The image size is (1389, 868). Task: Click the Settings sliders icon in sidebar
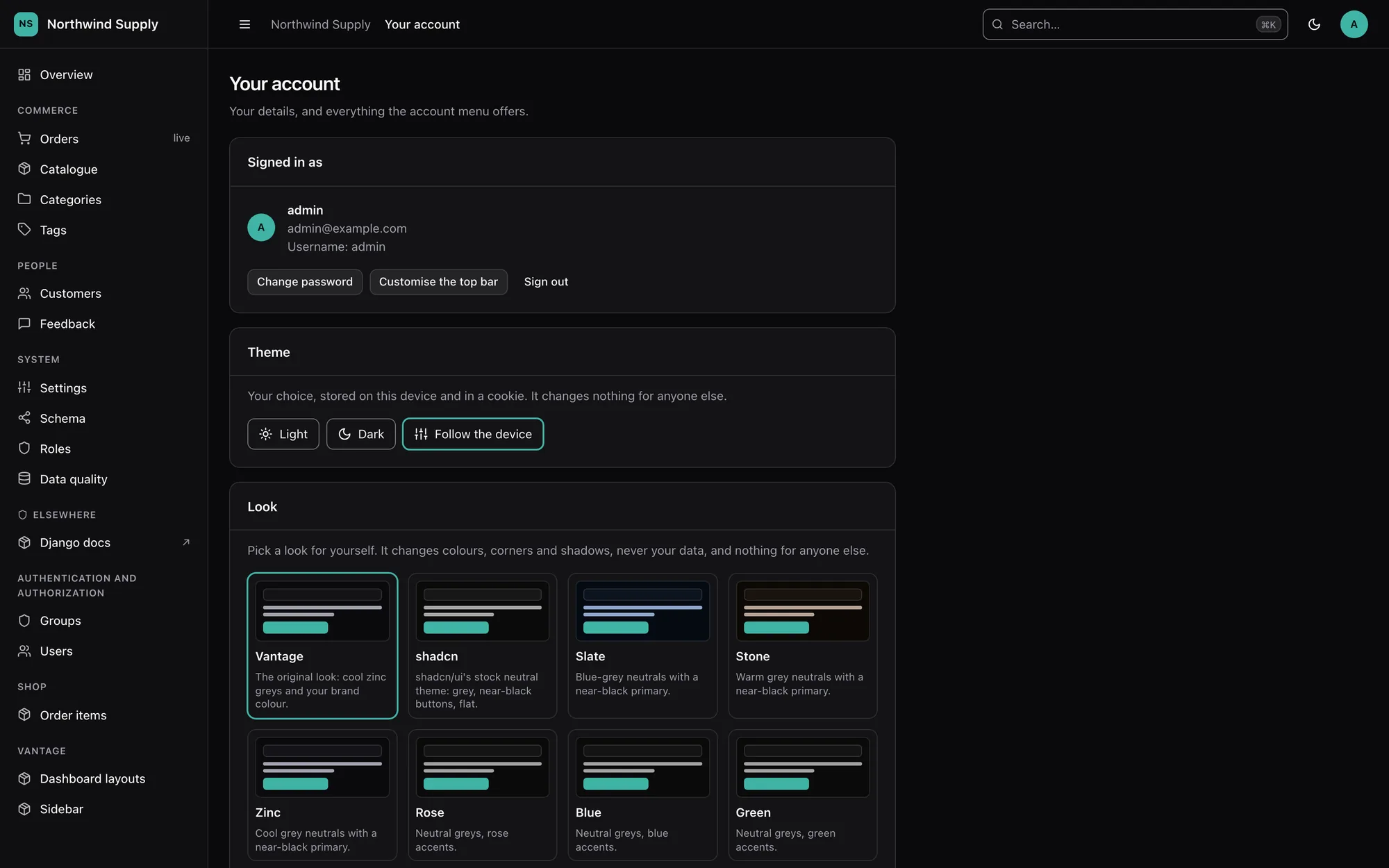pos(24,387)
